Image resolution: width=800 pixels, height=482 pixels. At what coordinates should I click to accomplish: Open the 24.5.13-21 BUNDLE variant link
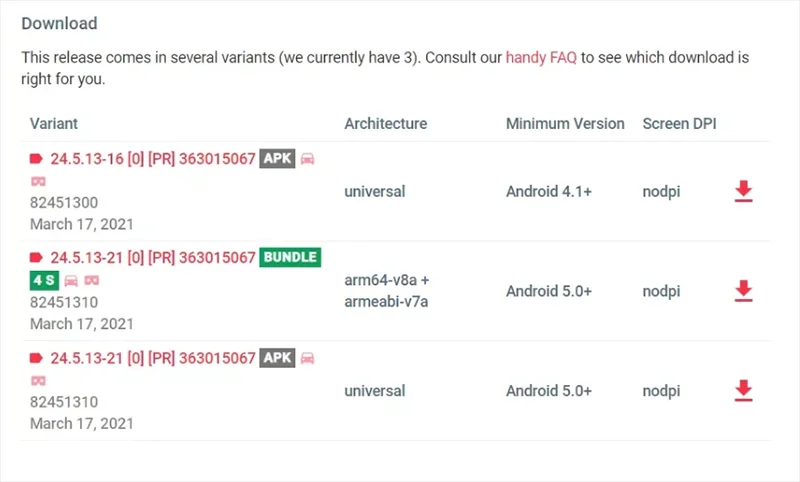(153, 258)
